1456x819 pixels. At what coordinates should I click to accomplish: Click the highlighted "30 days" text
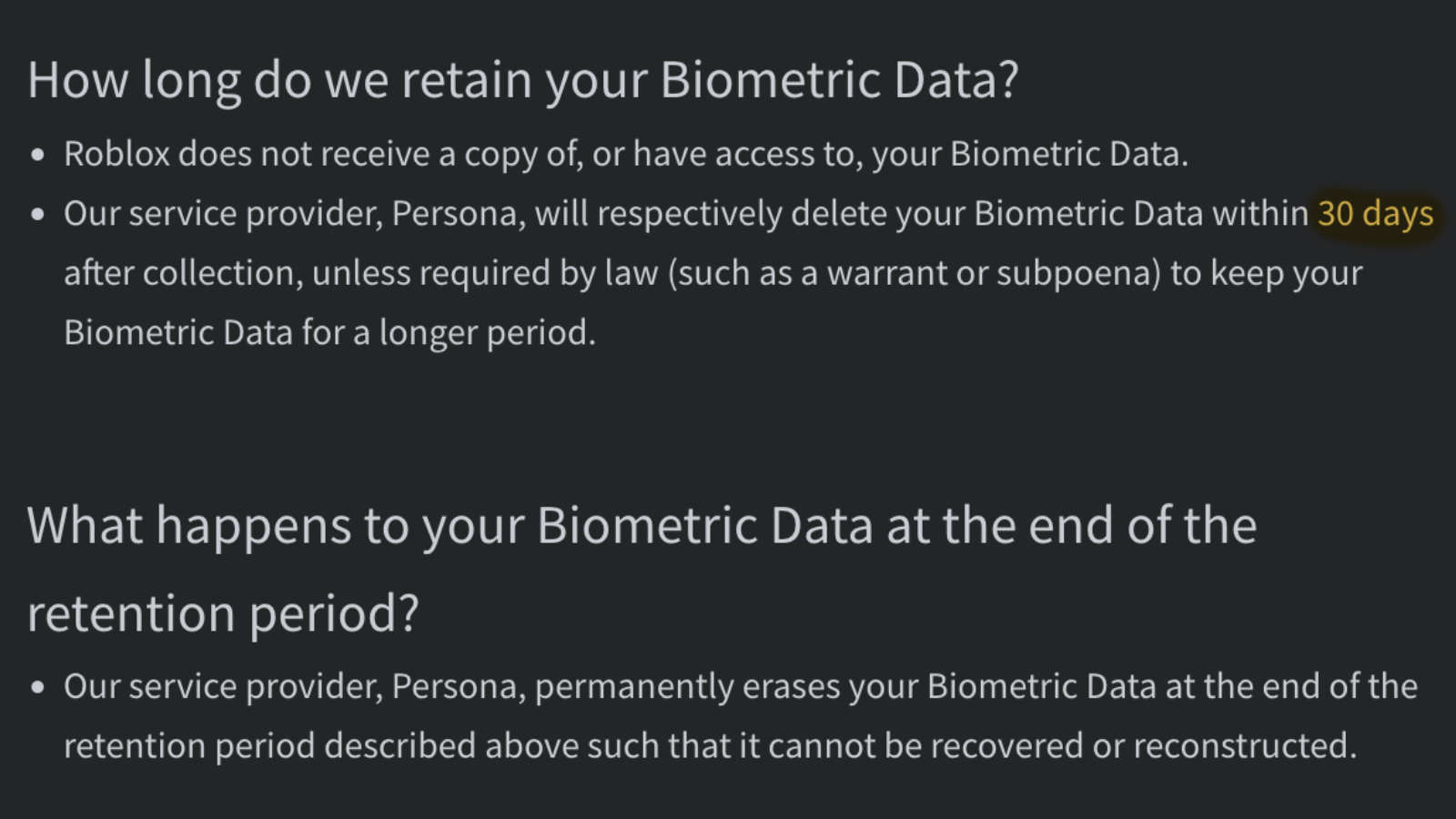[1374, 214]
